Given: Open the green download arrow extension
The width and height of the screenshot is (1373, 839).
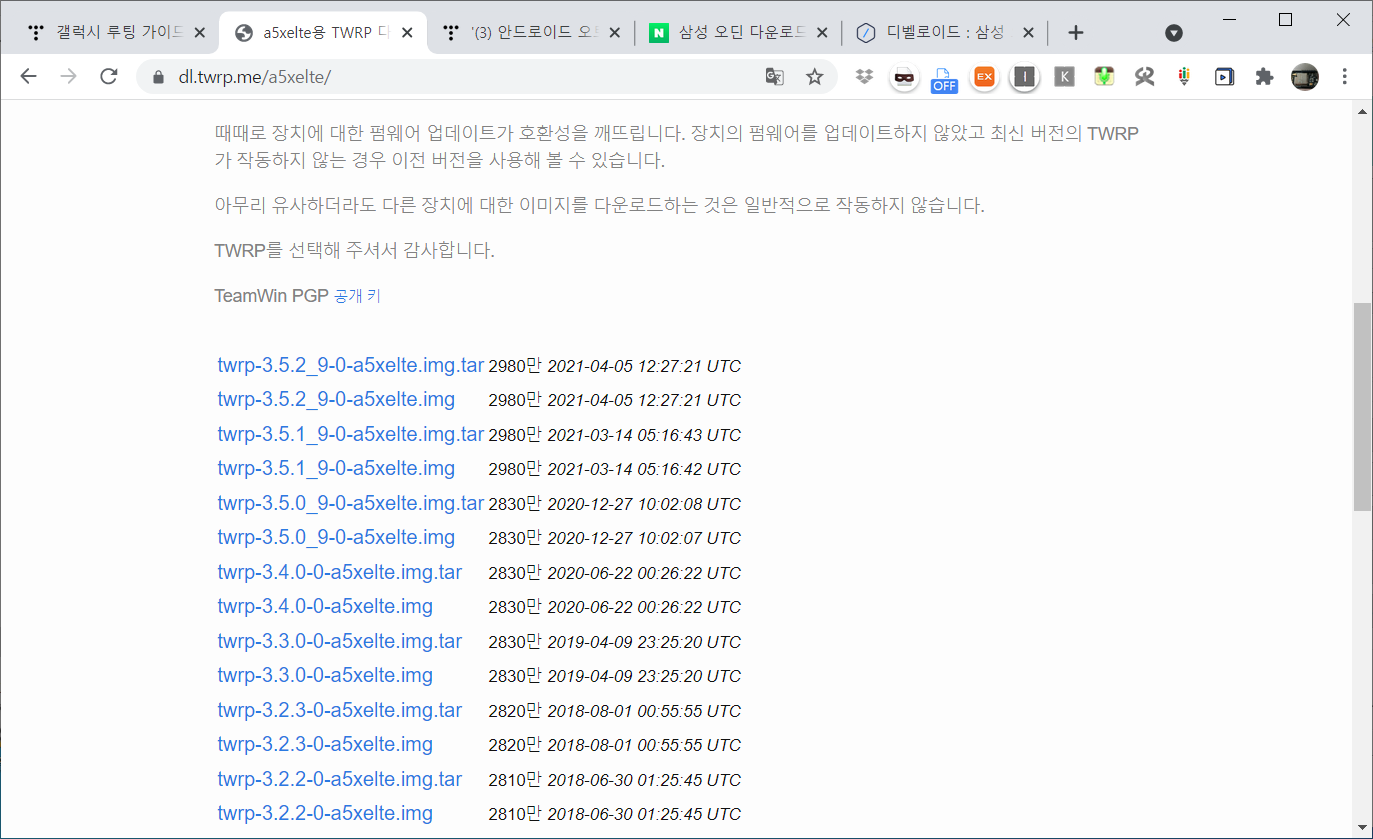Looking at the screenshot, I should [1104, 76].
